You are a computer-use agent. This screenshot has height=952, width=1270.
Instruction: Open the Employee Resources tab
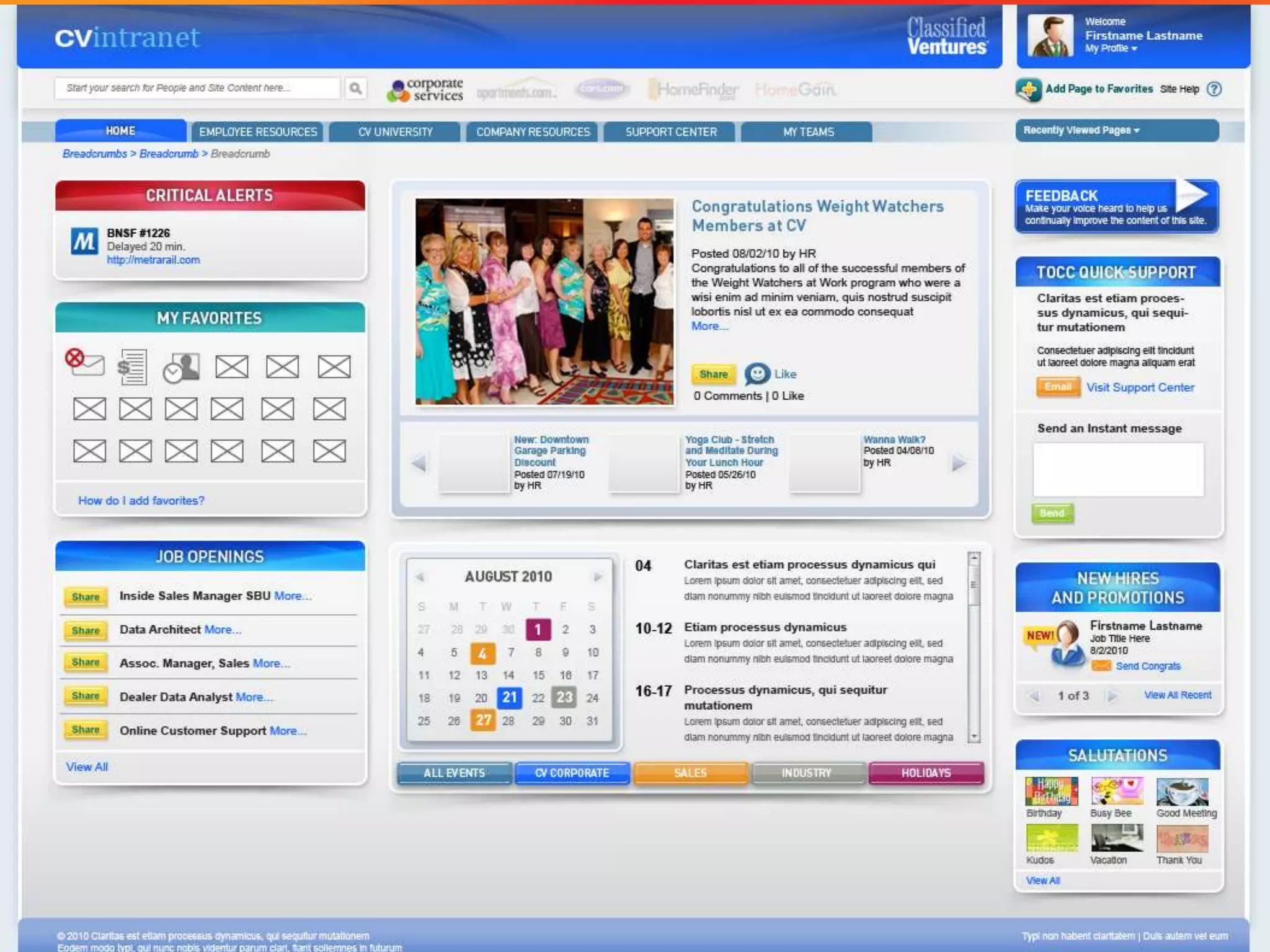(258, 131)
